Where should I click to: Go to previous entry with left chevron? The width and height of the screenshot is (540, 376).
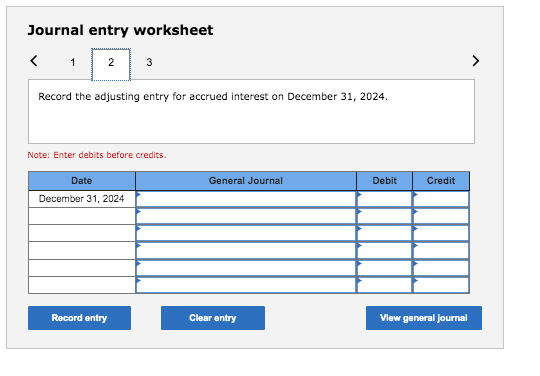(x=34, y=61)
